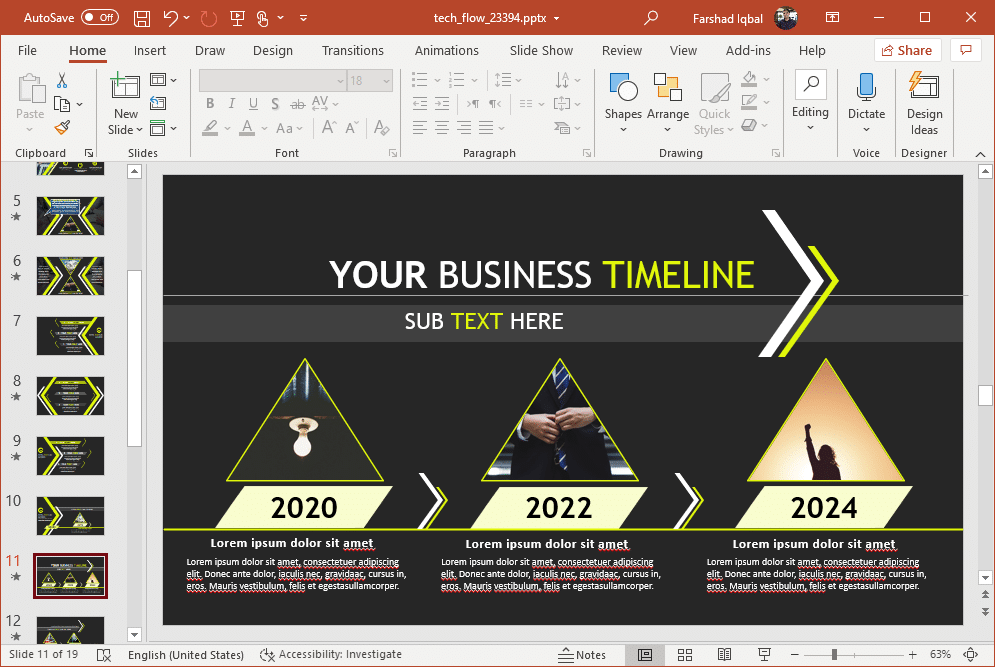The width and height of the screenshot is (995, 667).
Task: Collapse the ribbon chevron
Action: pyautogui.click(x=980, y=154)
